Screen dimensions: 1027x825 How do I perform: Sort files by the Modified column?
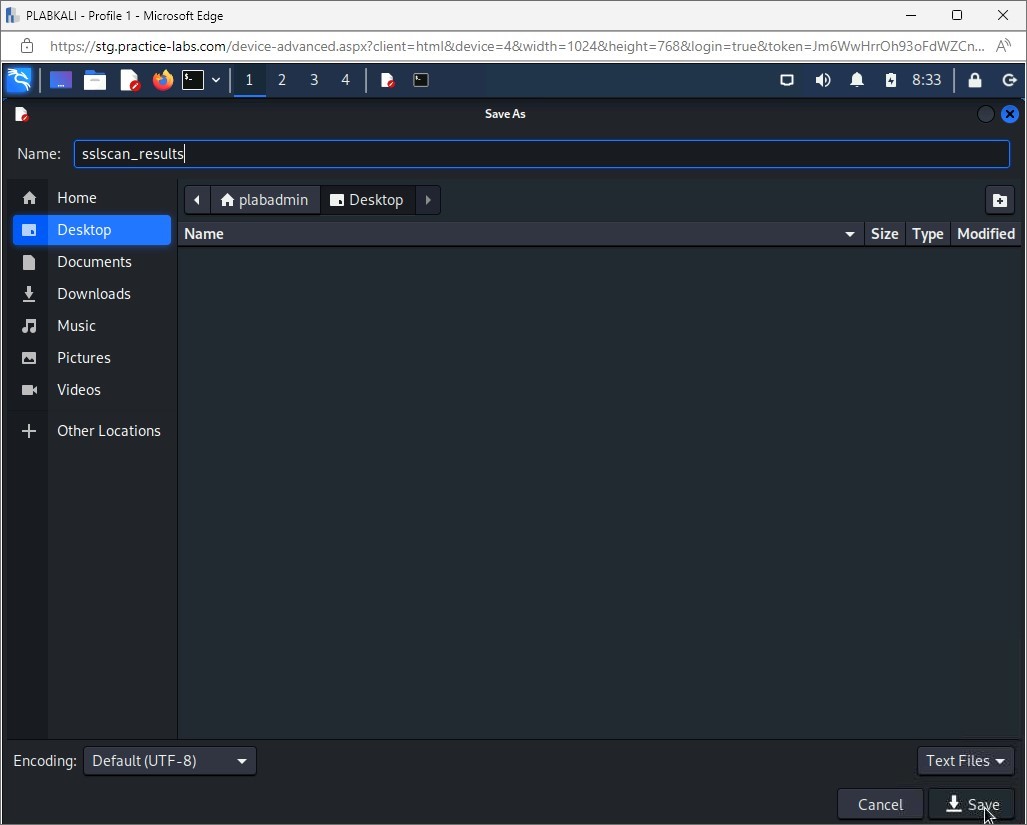(985, 234)
